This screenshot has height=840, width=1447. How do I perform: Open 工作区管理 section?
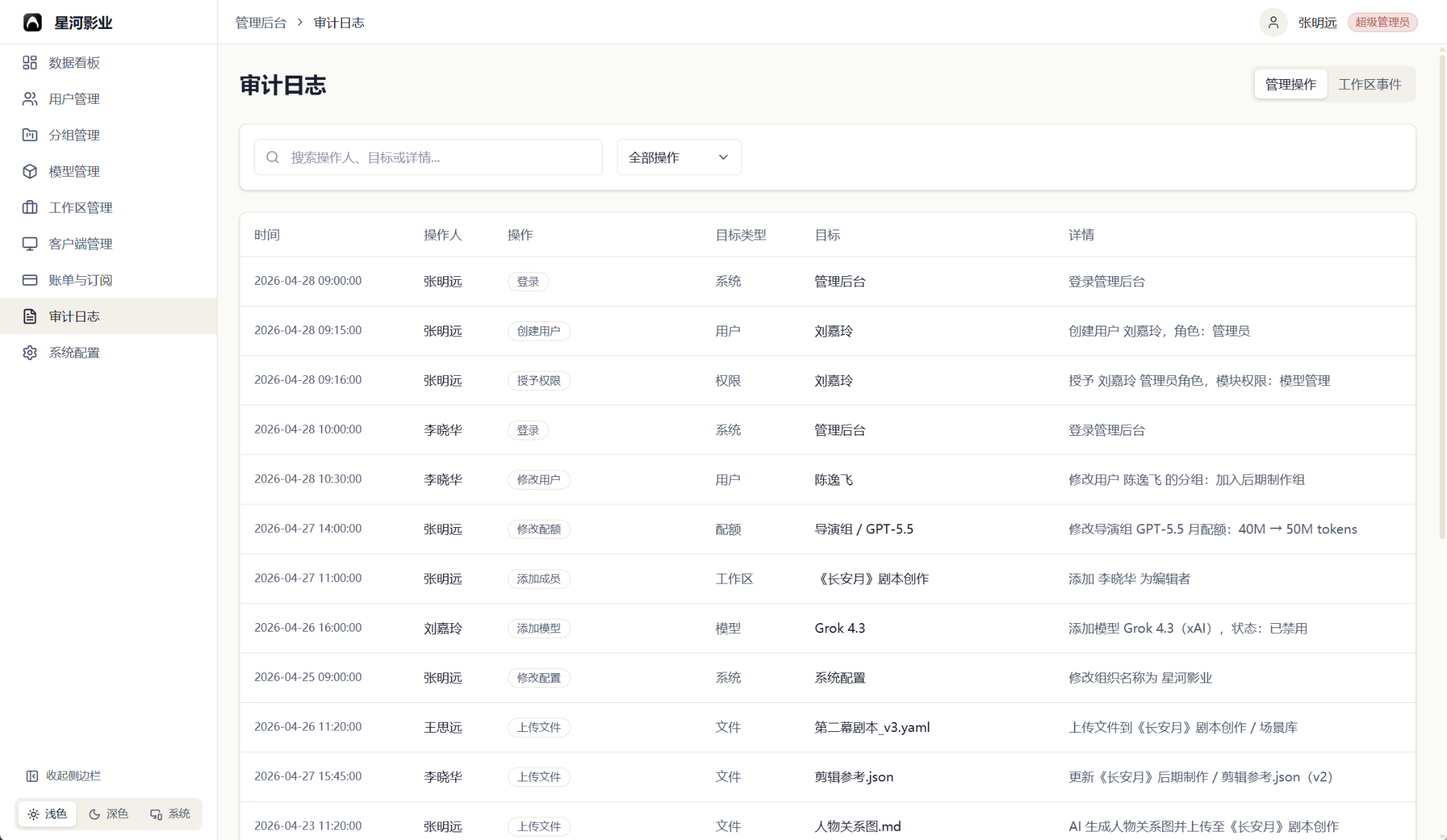point(108,208)
